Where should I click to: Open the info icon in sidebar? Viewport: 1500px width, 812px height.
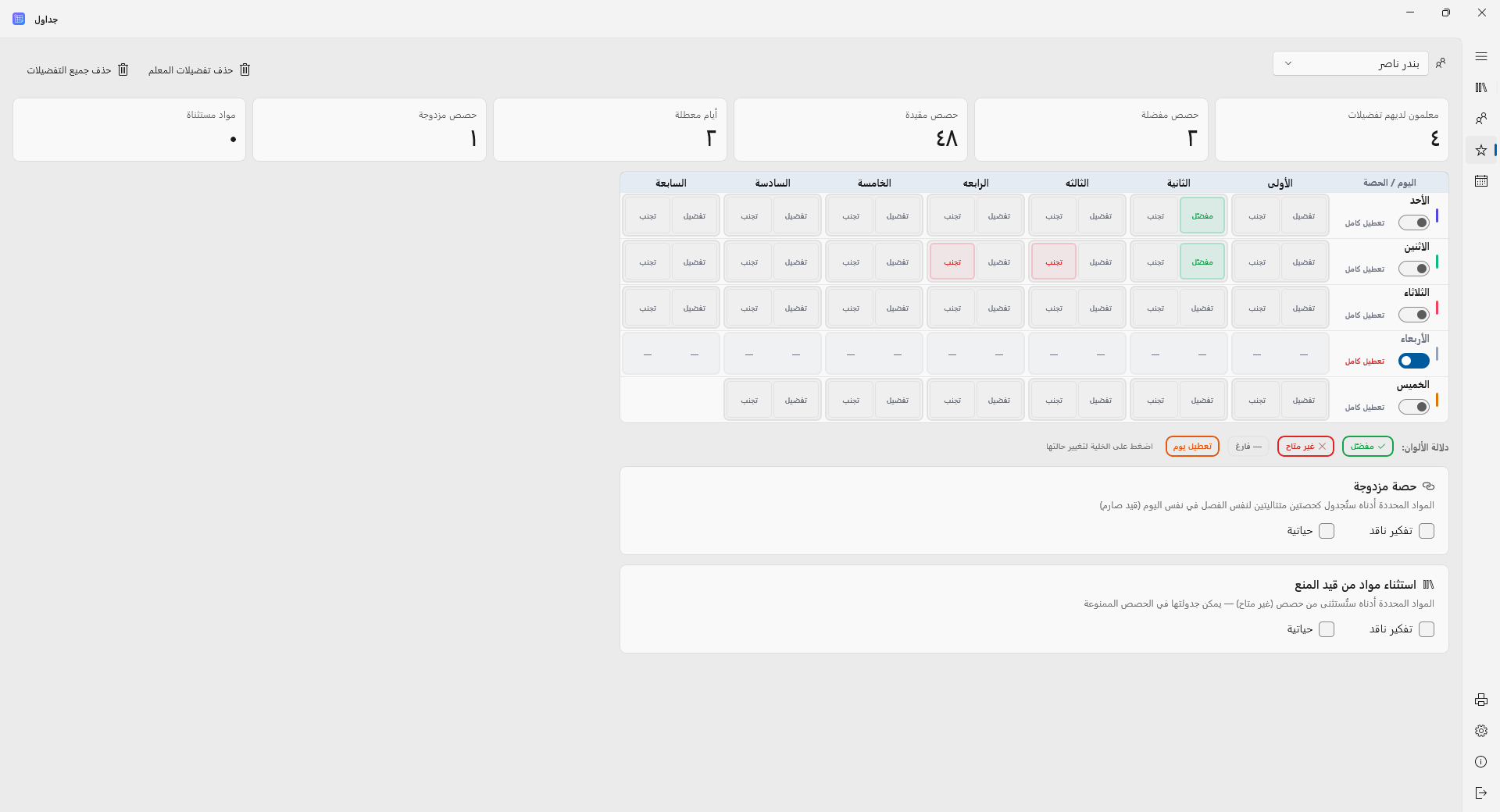pyautogui.click(x=1480, y=762)
